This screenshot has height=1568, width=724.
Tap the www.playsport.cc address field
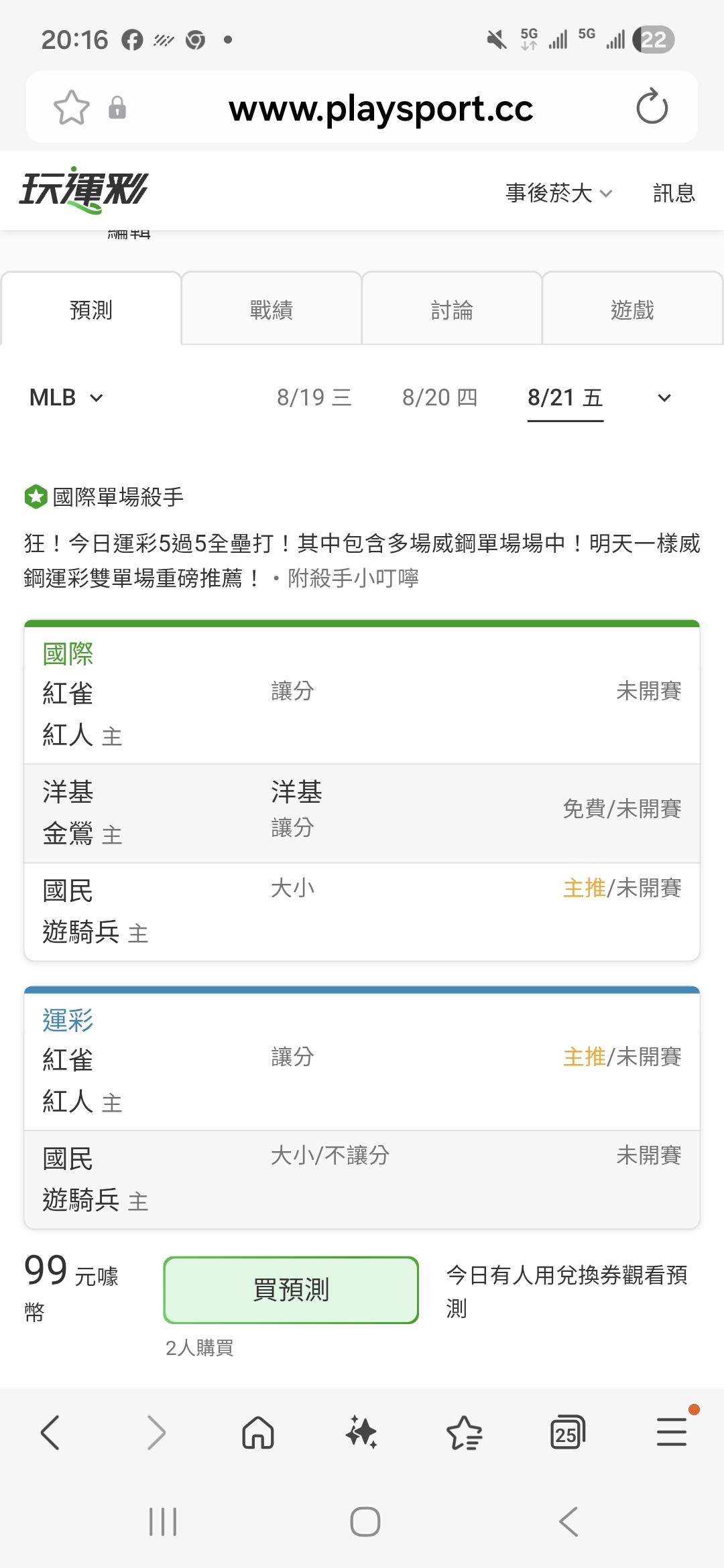380,108
